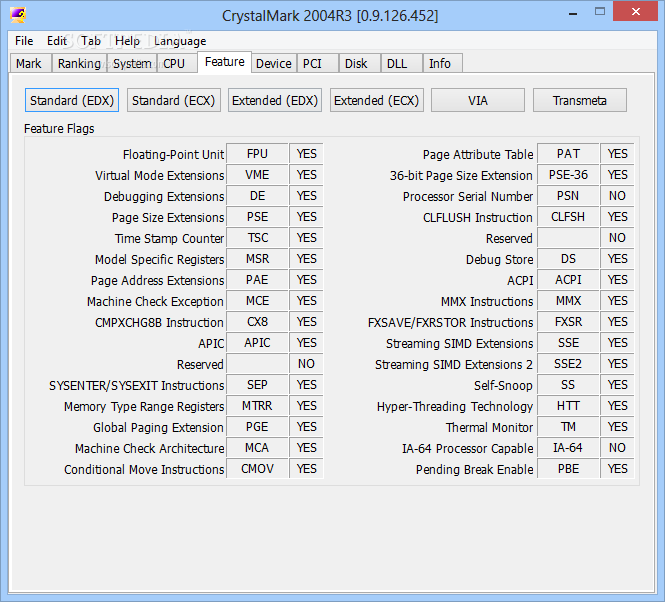Show Standard (ECX) feature flags
The height and width of the screenshot is (602, 665).
173,100
